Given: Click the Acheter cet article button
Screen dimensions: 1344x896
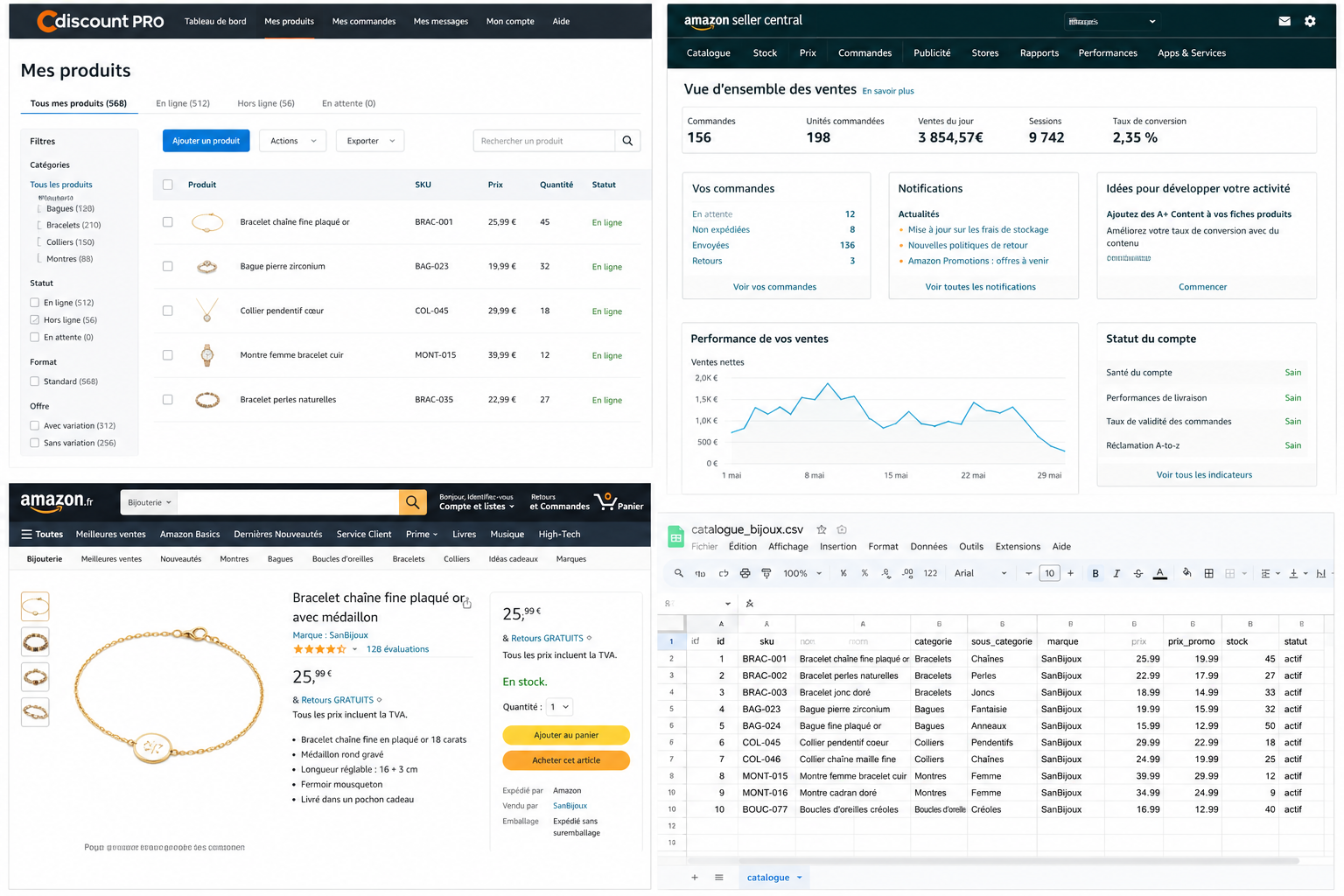Looking at the screenshot, I should pyautogui.click(x=566, y=760).
